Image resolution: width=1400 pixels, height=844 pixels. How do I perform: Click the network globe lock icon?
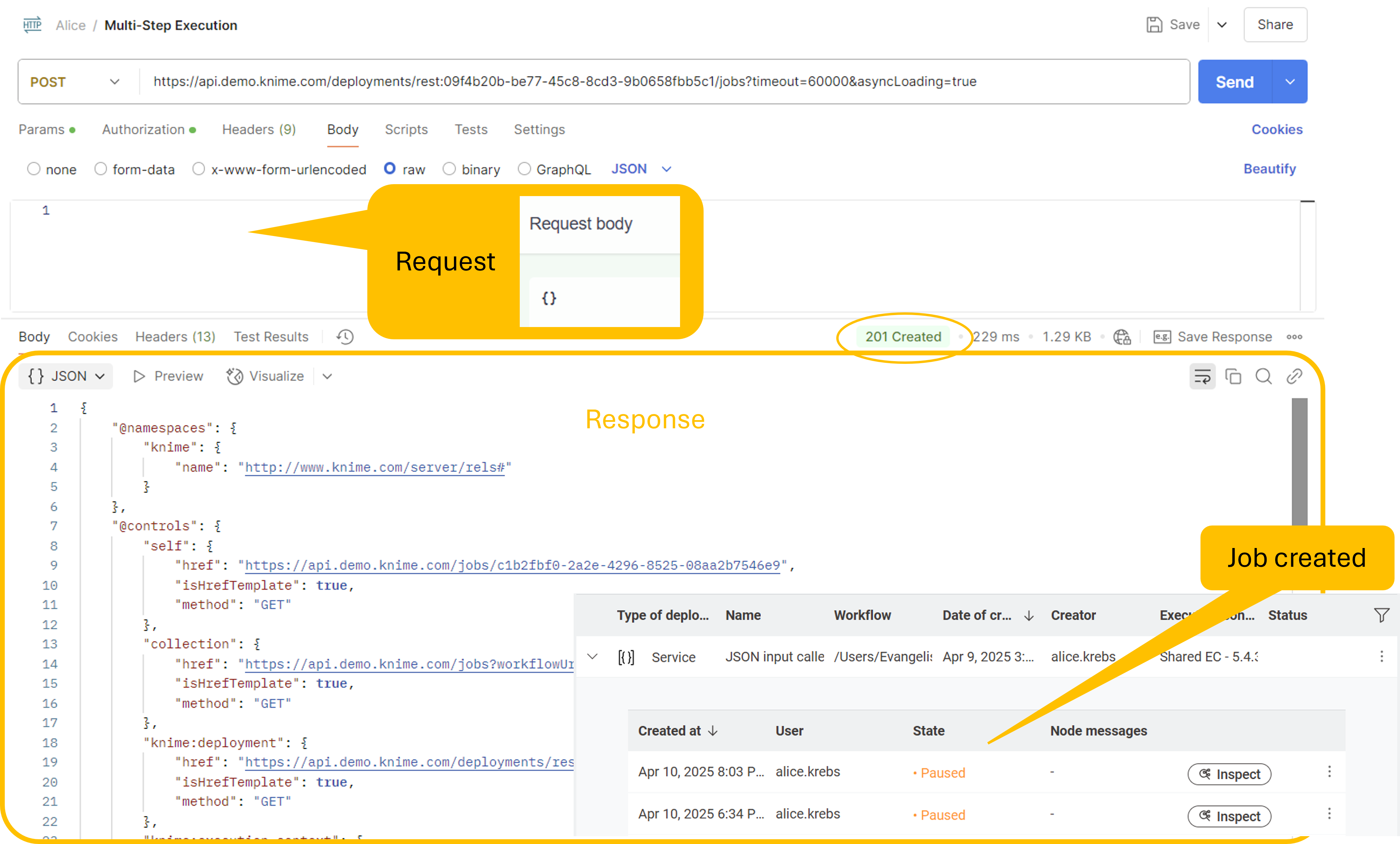[1122, 337]
